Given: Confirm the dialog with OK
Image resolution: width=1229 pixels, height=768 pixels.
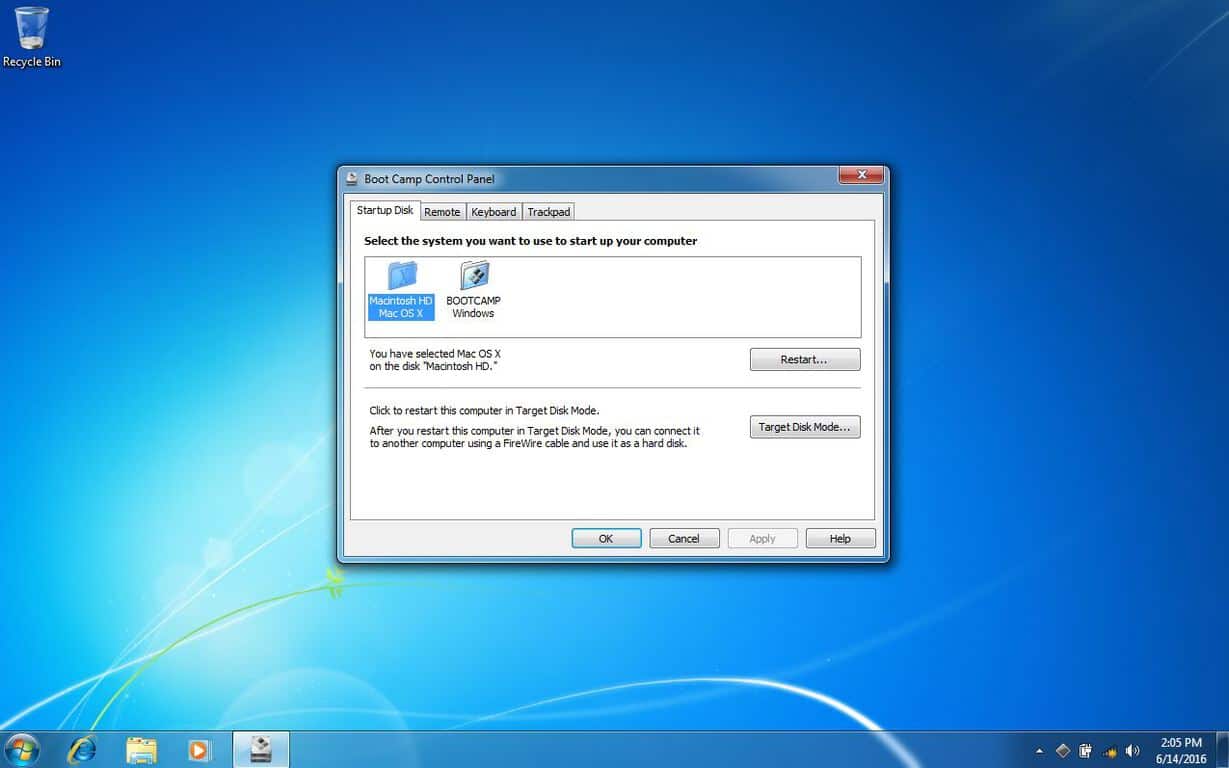Looking at the screenshot, I should tap(606, 538).
